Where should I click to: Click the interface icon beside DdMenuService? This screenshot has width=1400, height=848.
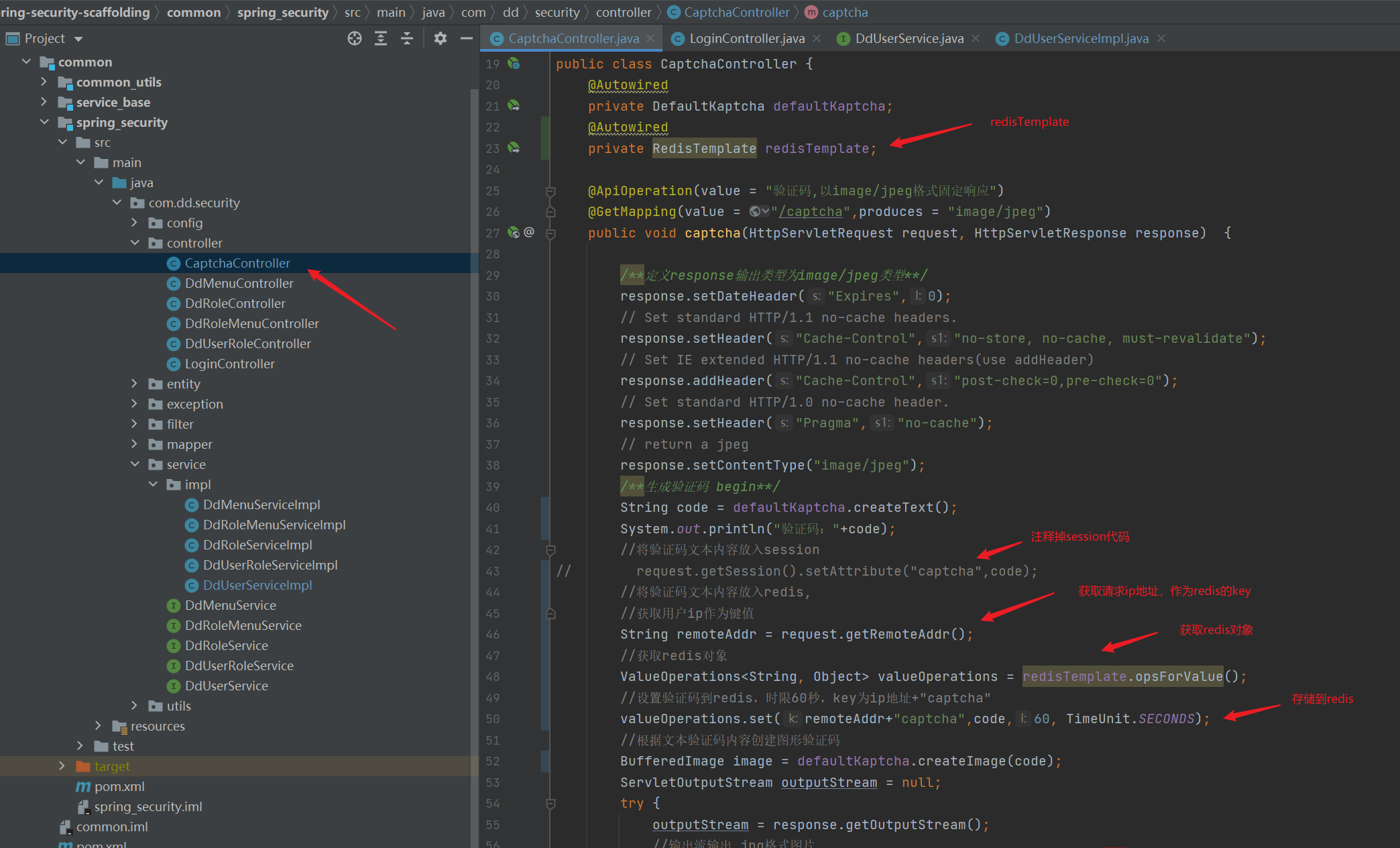pos(173,605)
